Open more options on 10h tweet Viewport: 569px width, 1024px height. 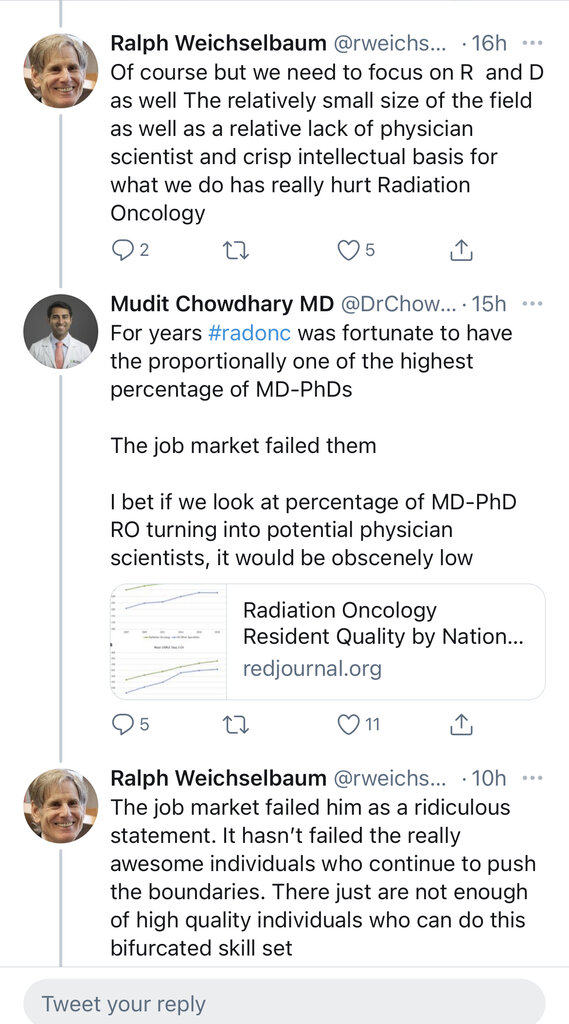coord(532,778)
